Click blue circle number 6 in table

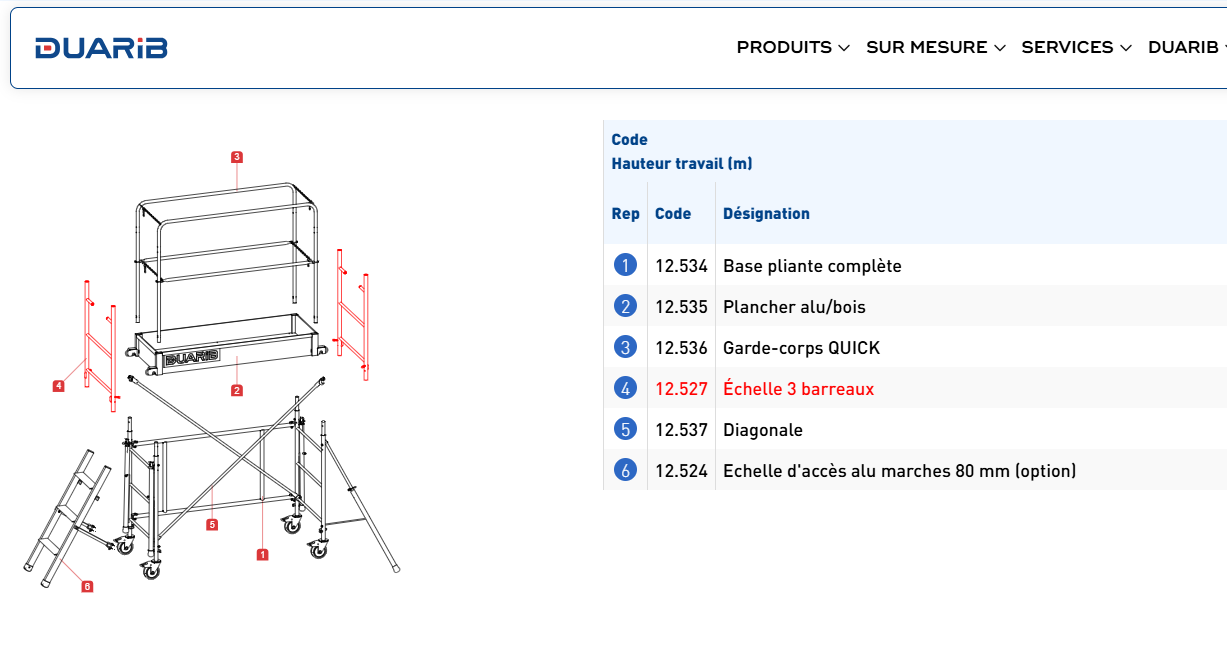(625, 471)
